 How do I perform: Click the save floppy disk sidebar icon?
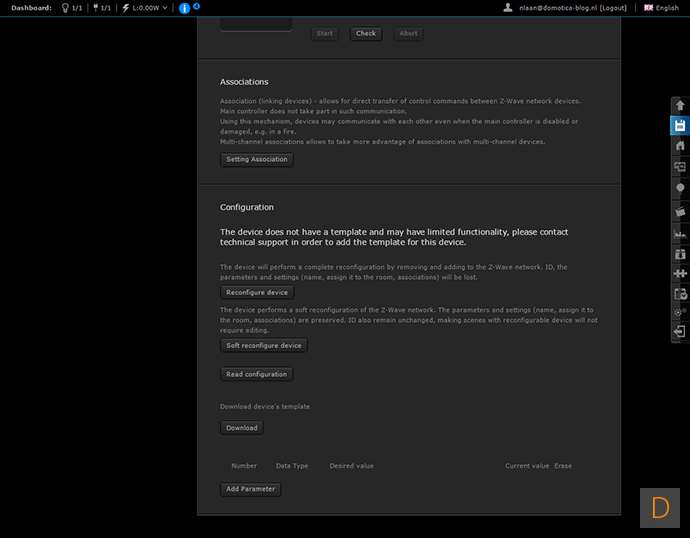[x=680, y=125]
